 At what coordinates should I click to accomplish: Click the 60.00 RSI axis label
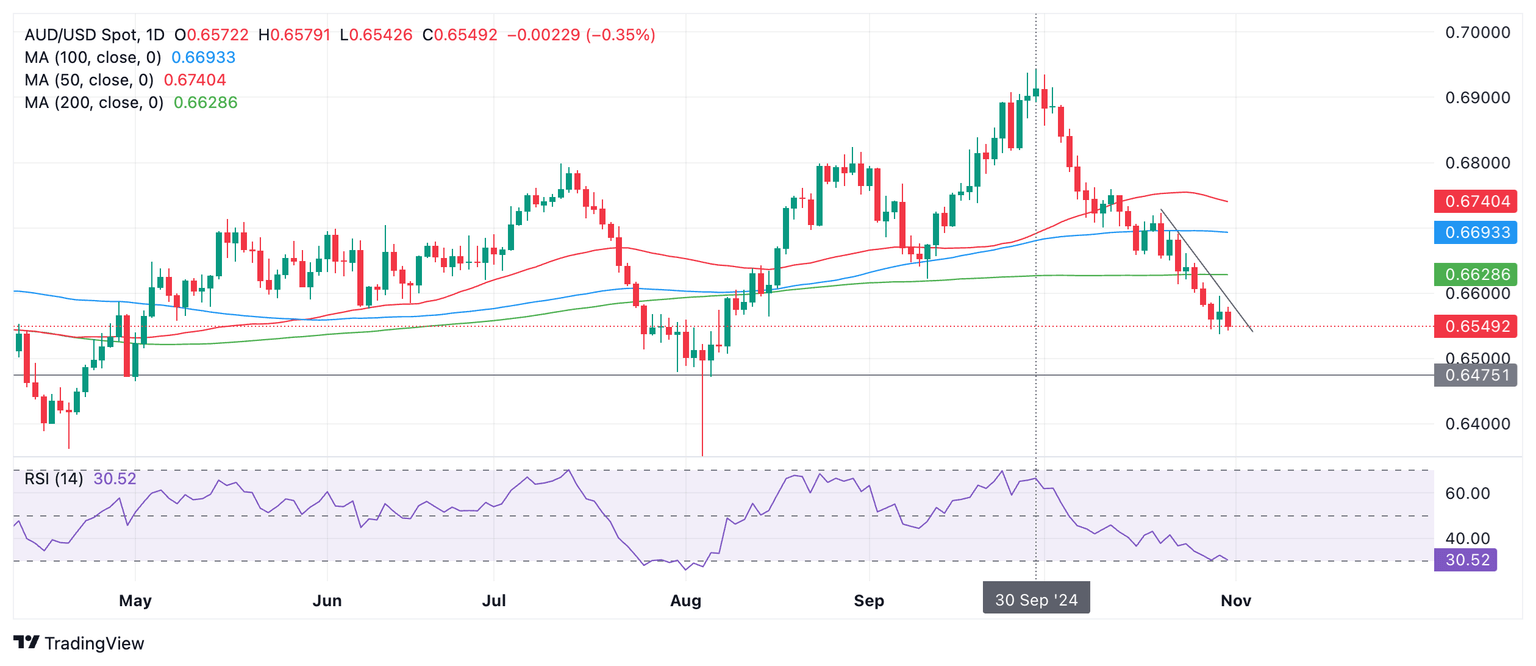(1468, 493)
